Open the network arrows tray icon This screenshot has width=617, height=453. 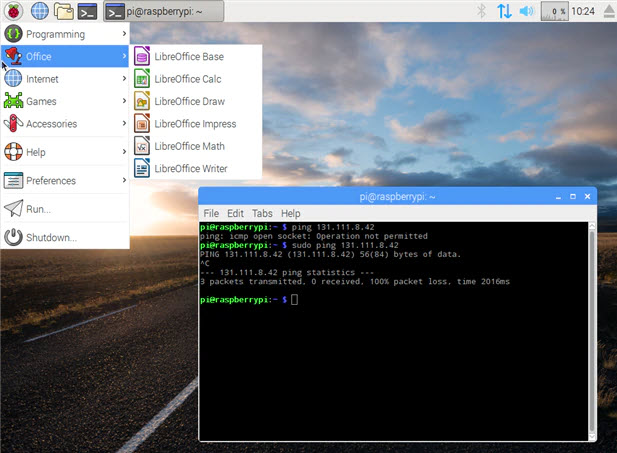(504, 11)
